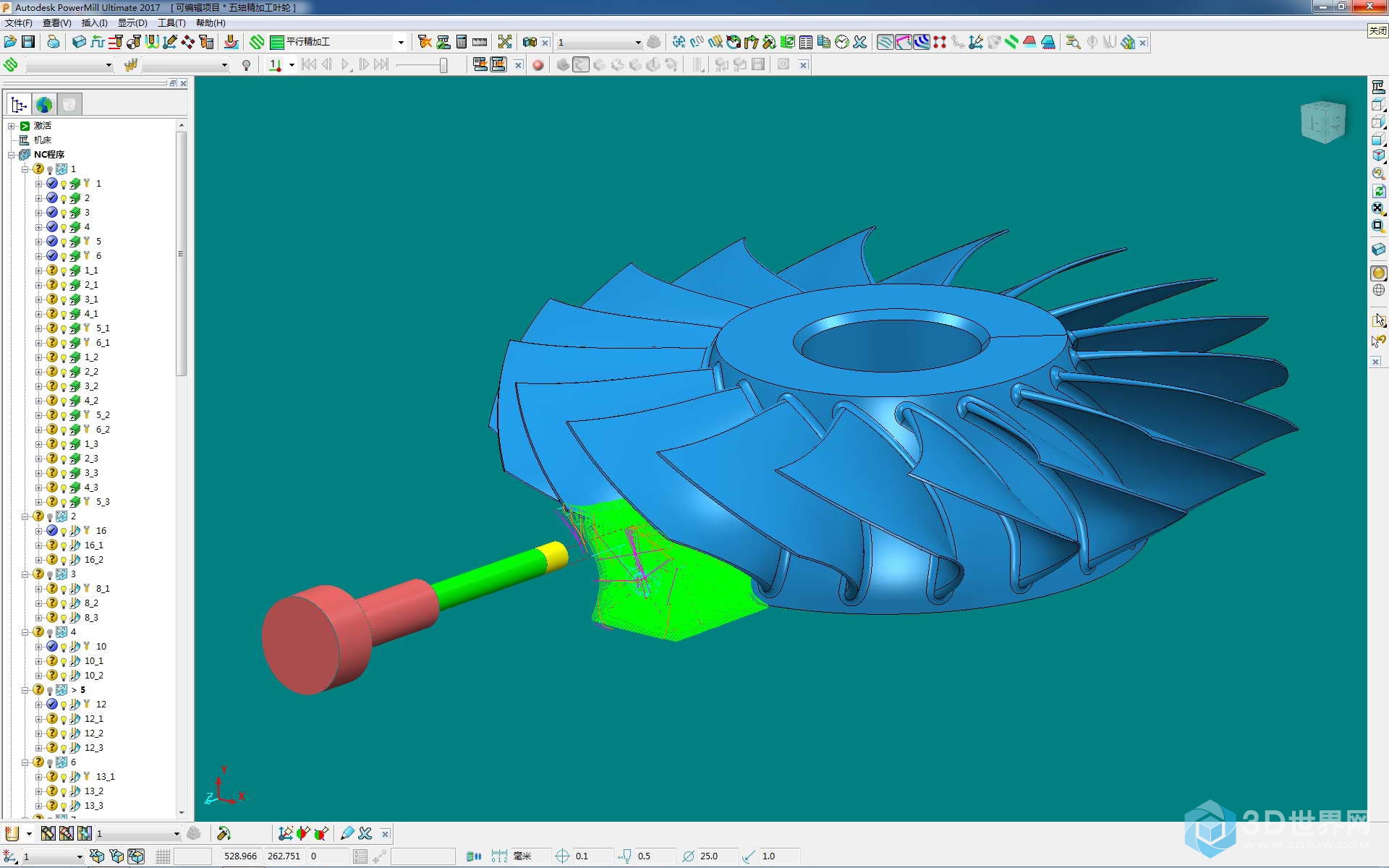Click go to end simulation button
This screenshot has height=868, width=1389.
pyautogui.click(x=381, y=65)
